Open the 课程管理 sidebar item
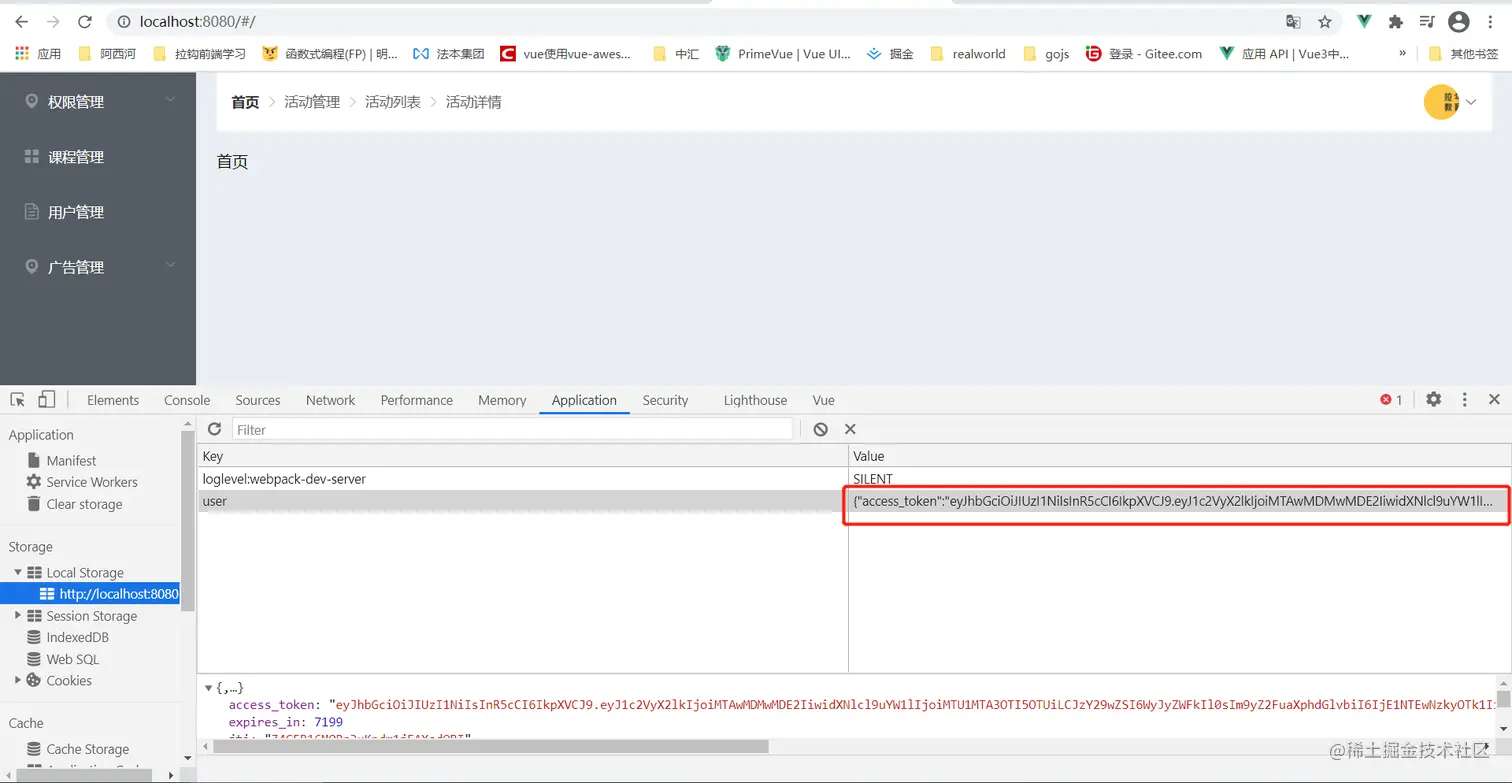1512x783 pixels. tap(98, 157)
